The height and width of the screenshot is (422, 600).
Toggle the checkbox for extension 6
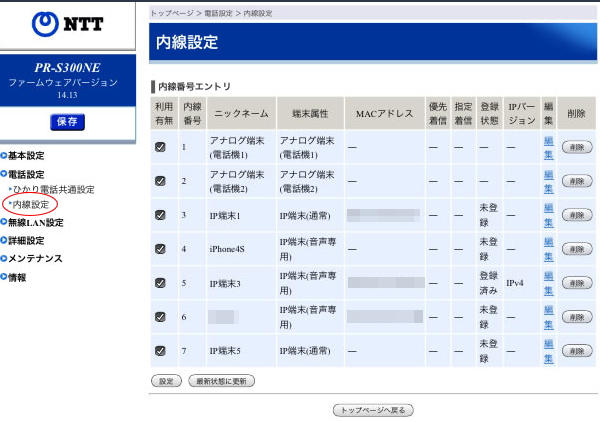coord(160,317)
